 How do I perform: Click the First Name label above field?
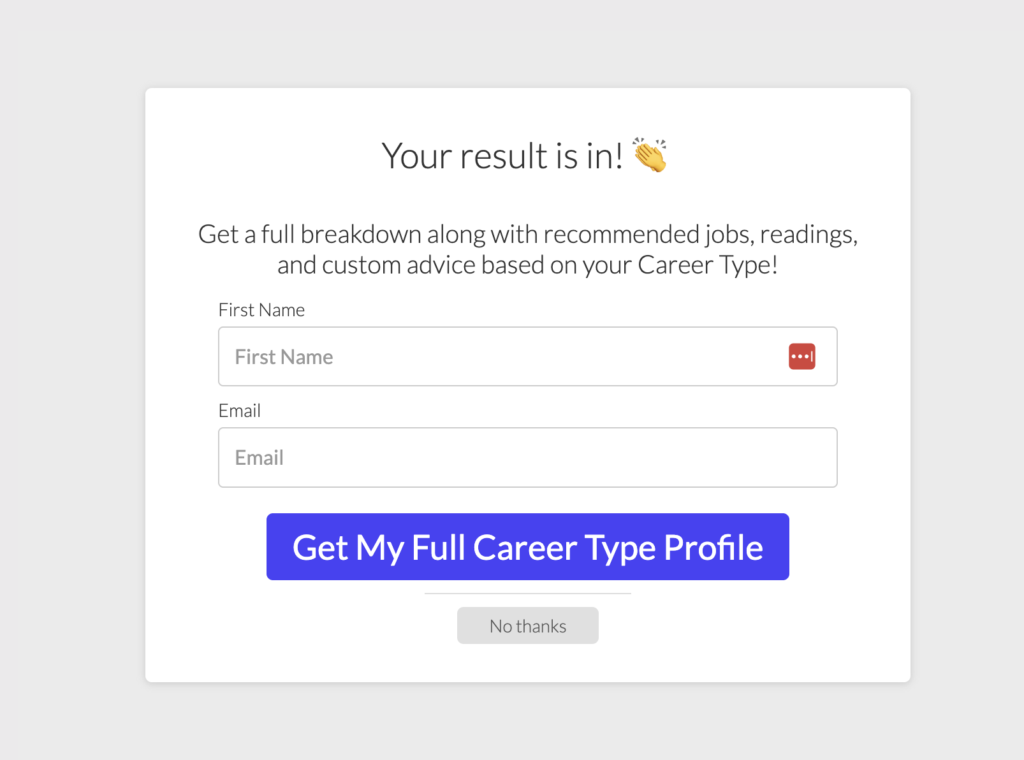261,310
